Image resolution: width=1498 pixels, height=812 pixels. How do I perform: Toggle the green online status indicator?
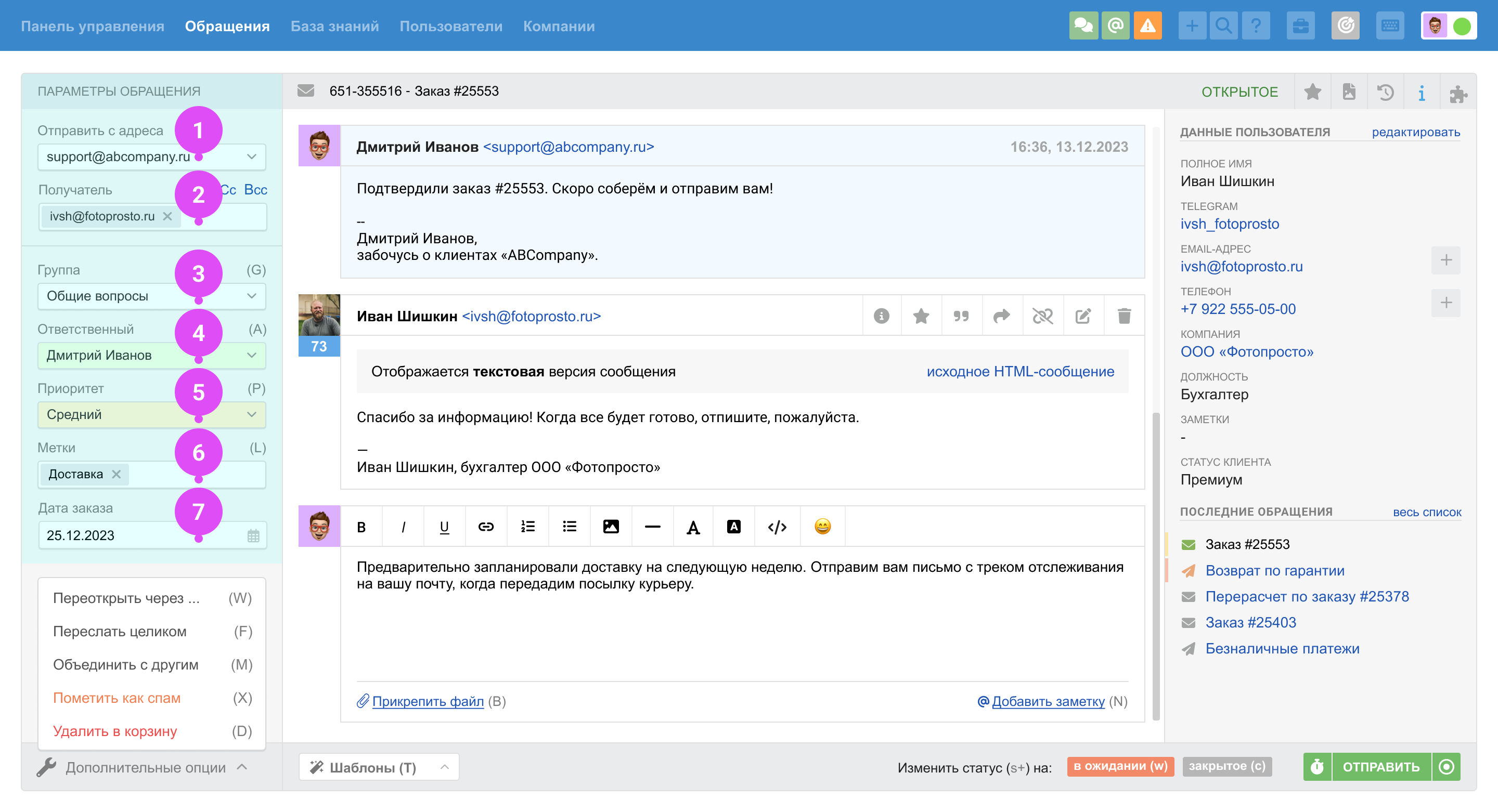point(1462,26)
